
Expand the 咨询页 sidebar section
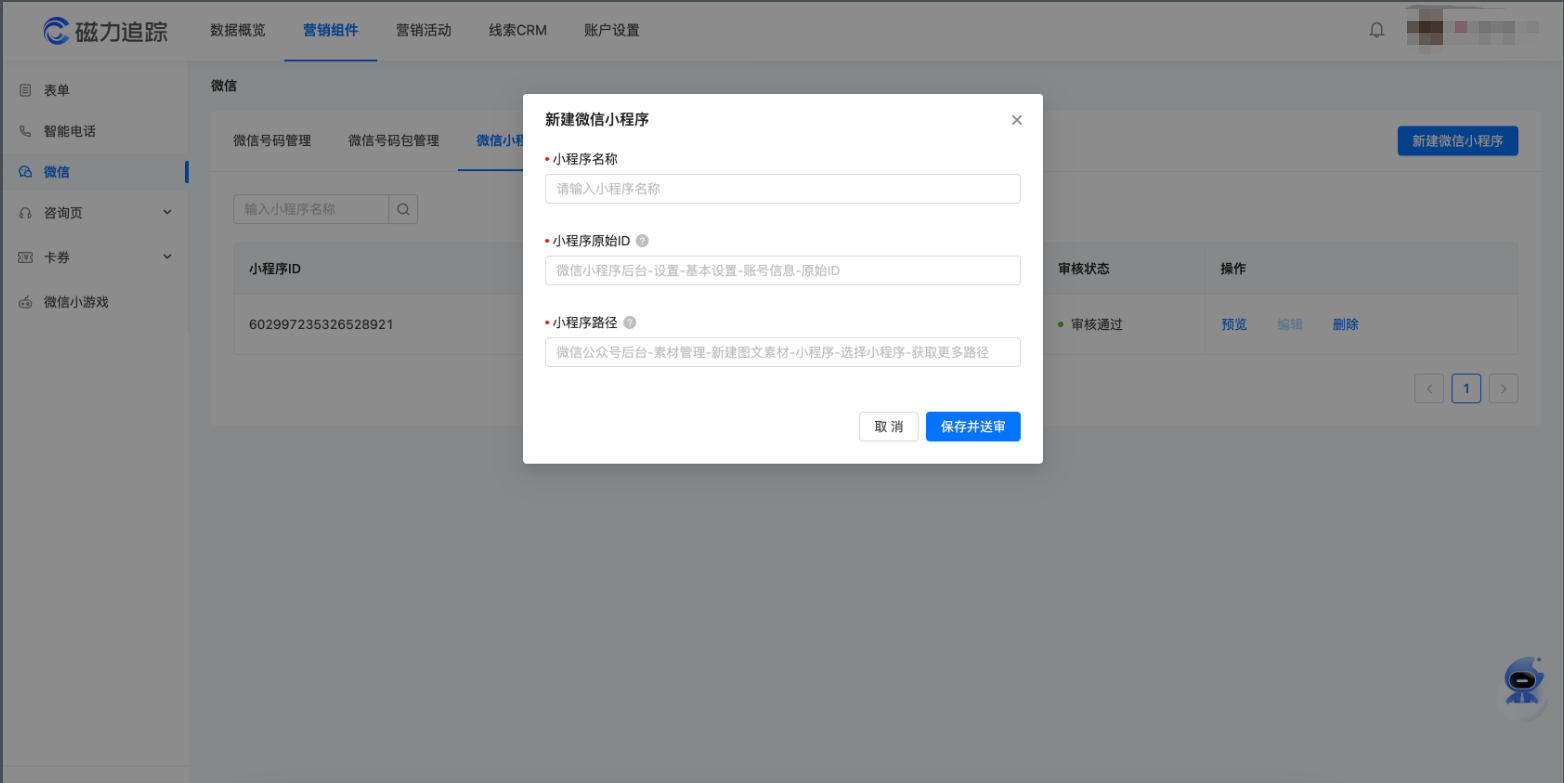(167, 212)
